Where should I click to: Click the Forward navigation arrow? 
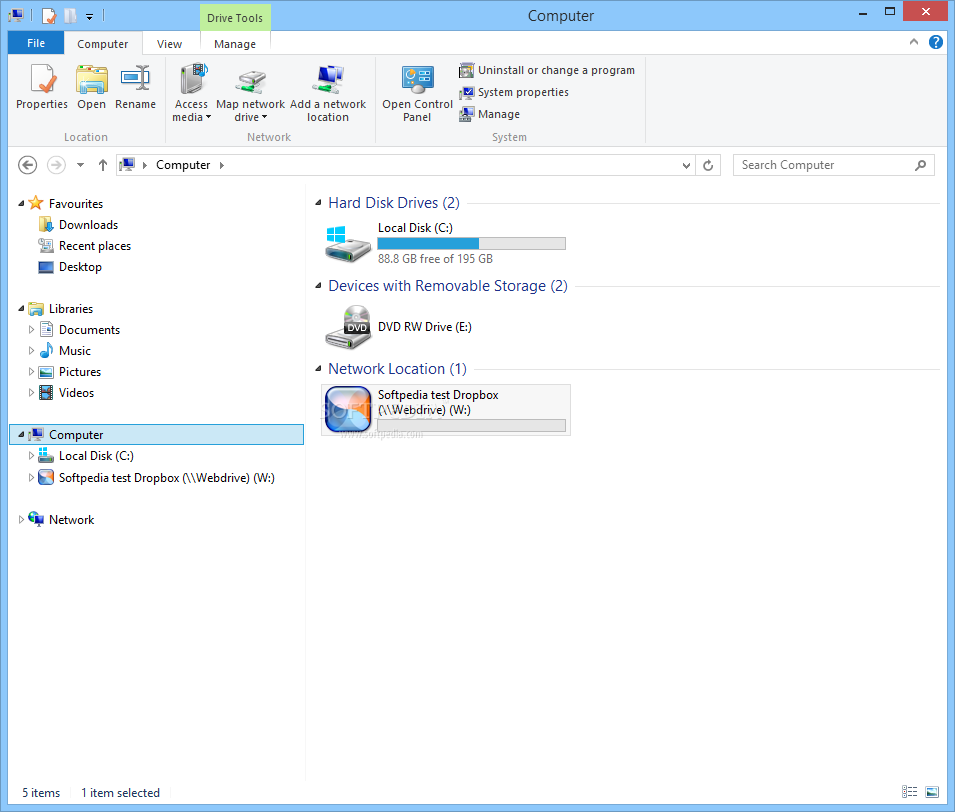(56, 165)
